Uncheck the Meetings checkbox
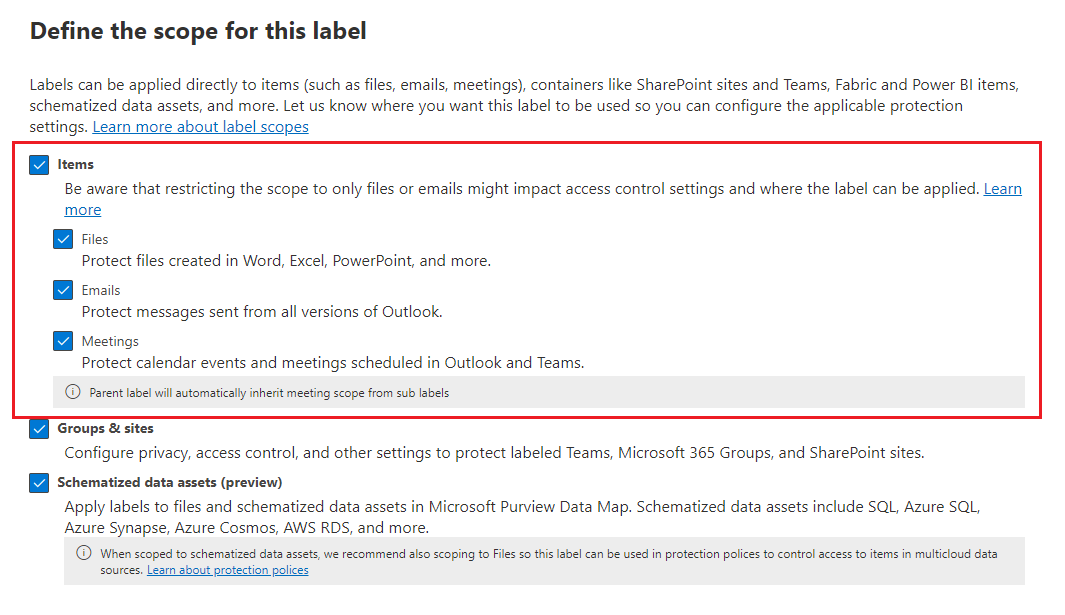The image size is (1065, 615). tap(63, 340)
